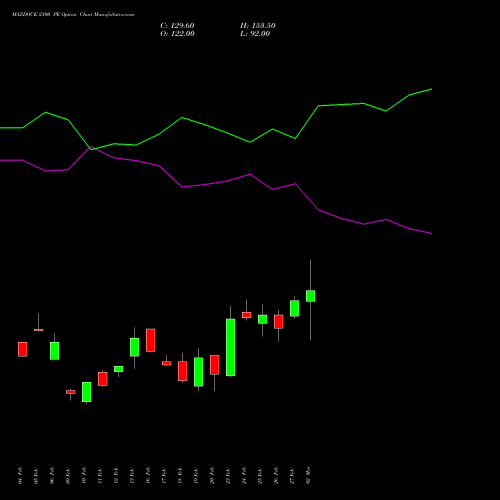The width and height of the screenshot is (500, 500).
Task: Select the close value C: 129.60
Action: pyautogui.click(x=177, y=26)
